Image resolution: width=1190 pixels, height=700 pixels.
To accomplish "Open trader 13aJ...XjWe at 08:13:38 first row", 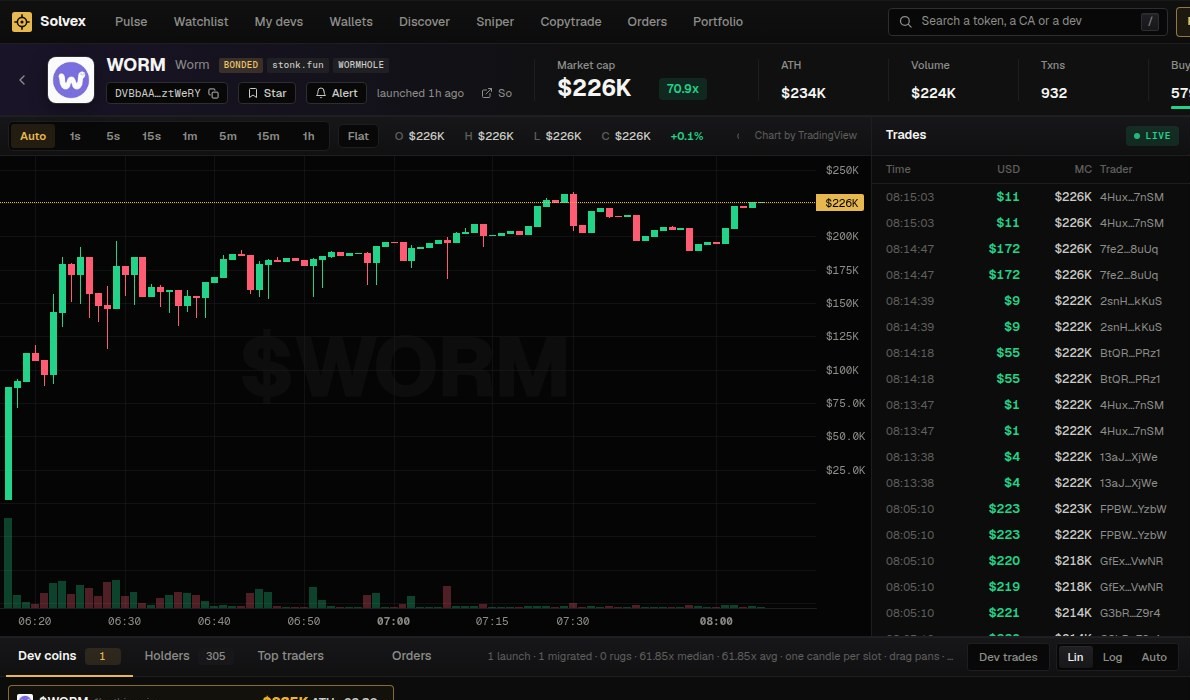I will 1129,457.
